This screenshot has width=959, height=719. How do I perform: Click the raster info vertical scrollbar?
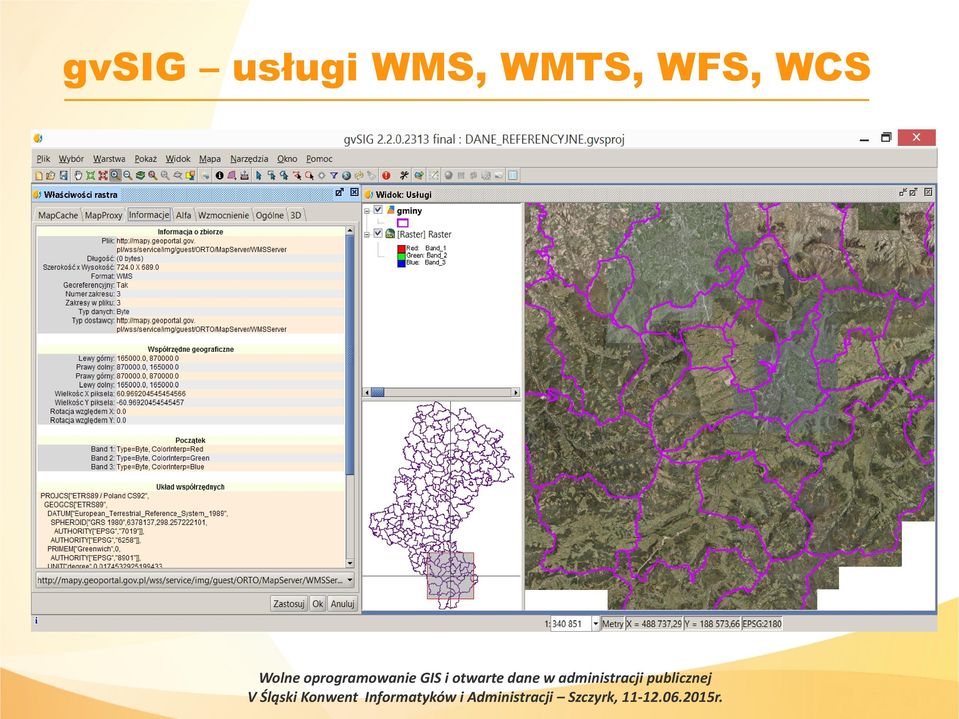coord(350,354)
